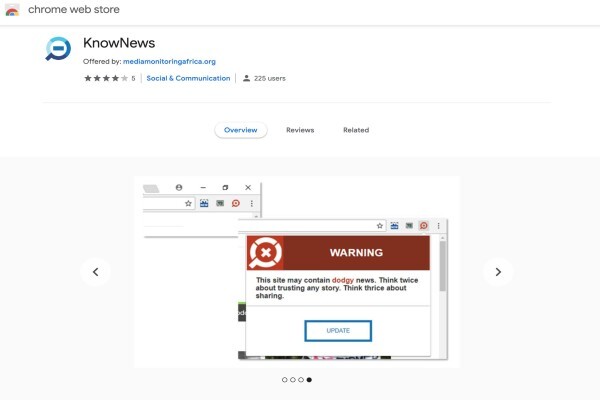The width and height of the screenshot is (600, 400).
Task: Click the KnowNews extension title
Action: coord(119,43)
